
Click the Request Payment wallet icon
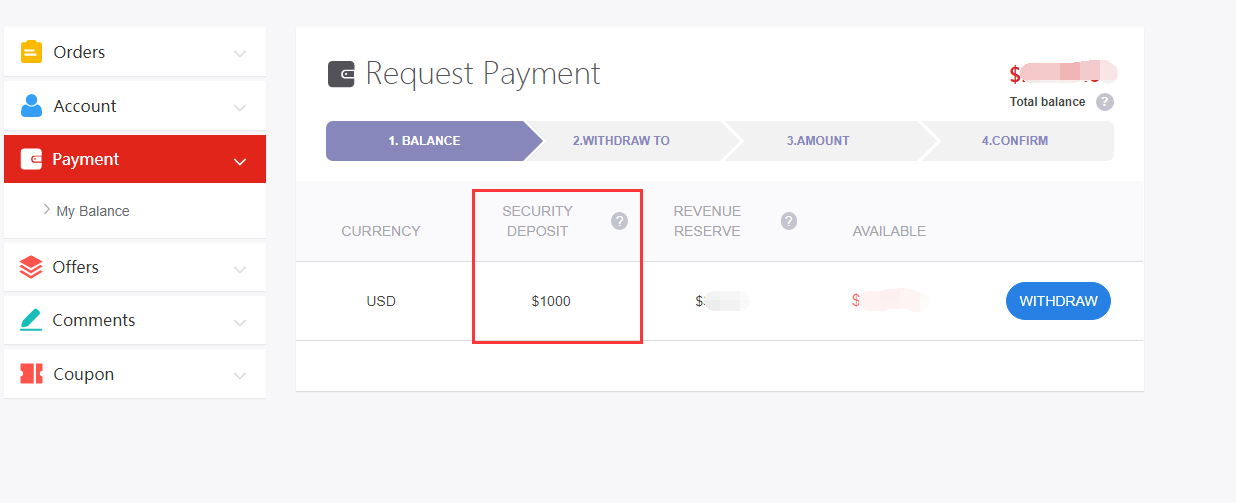pyautogui.click(x=341, y=74)
